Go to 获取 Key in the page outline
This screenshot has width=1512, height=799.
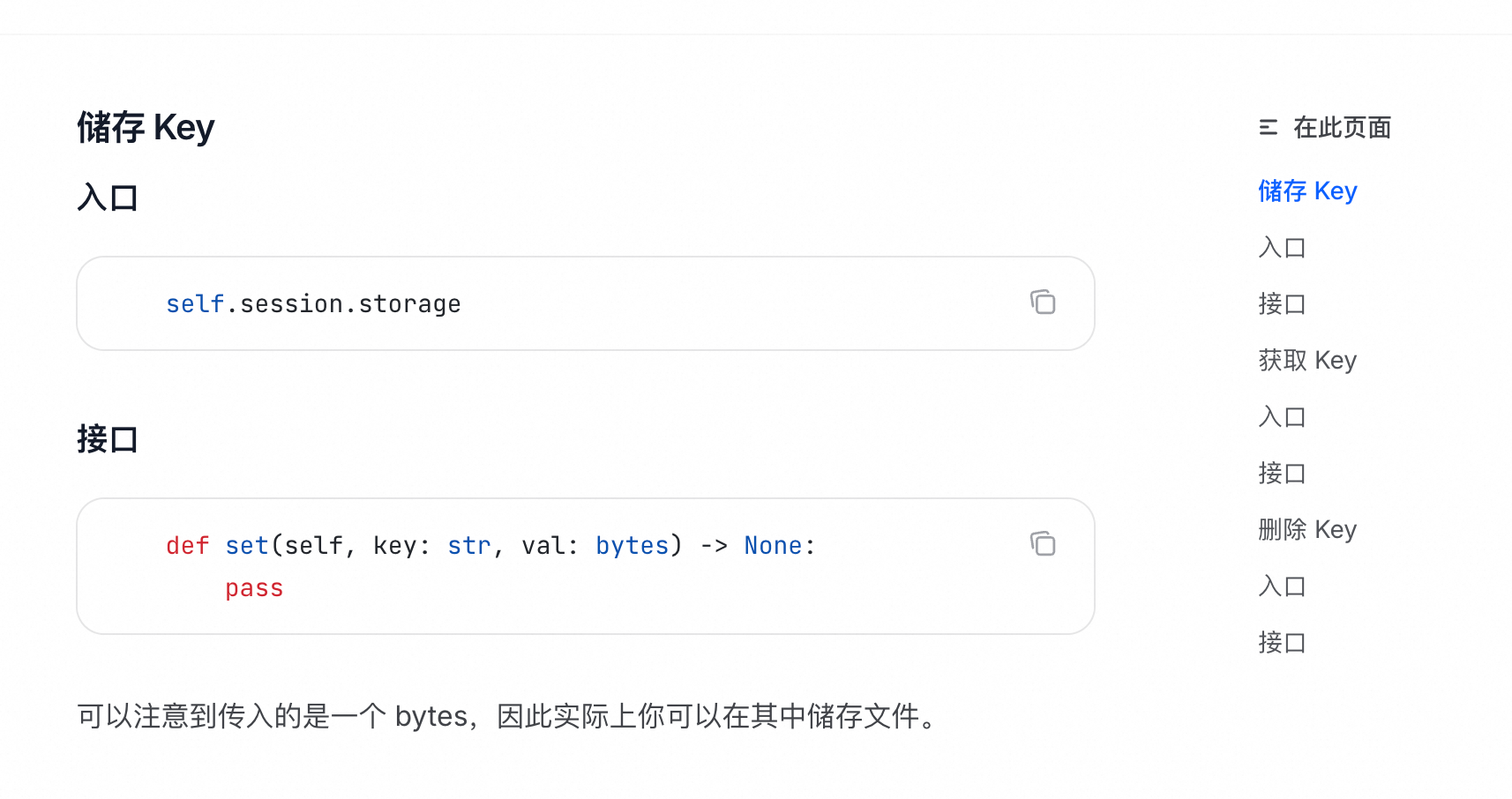(x=1307, y=361)
